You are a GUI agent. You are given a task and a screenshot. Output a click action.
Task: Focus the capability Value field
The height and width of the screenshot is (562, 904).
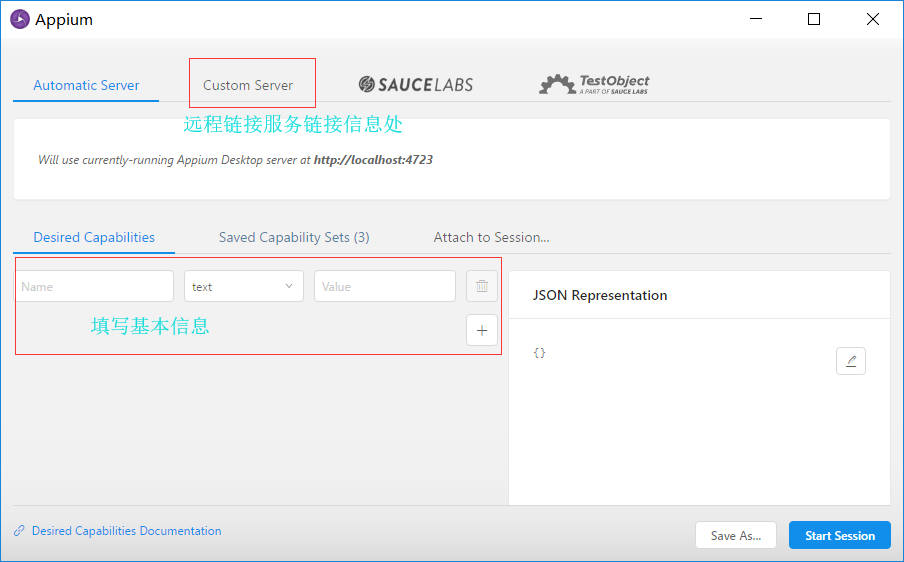pyautogui.click(x=385, y=286)
